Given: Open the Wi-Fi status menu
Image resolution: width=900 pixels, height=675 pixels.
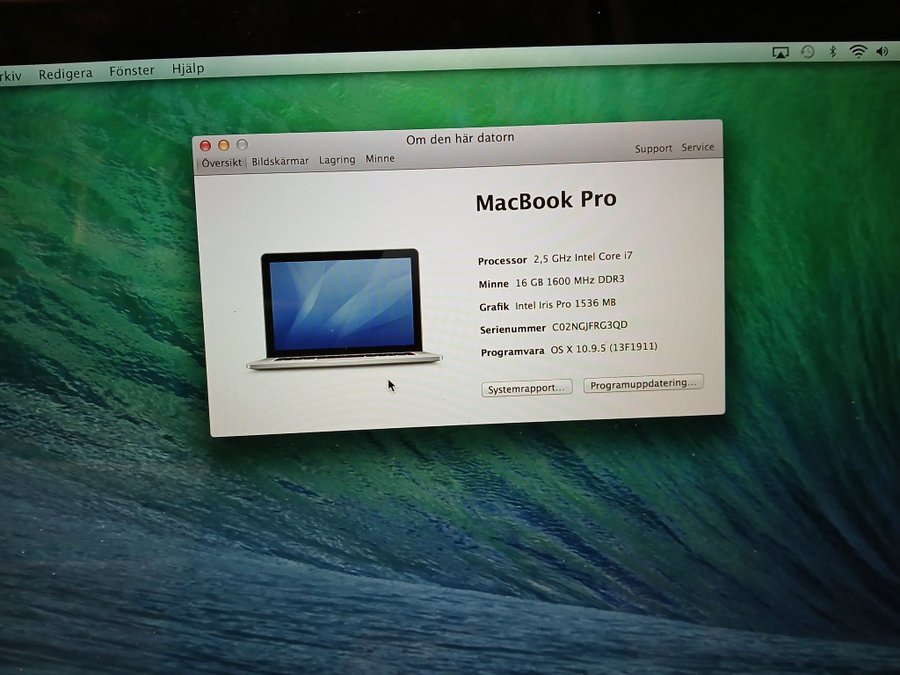Looking at the screenshot, I should [x=858, y=51].
